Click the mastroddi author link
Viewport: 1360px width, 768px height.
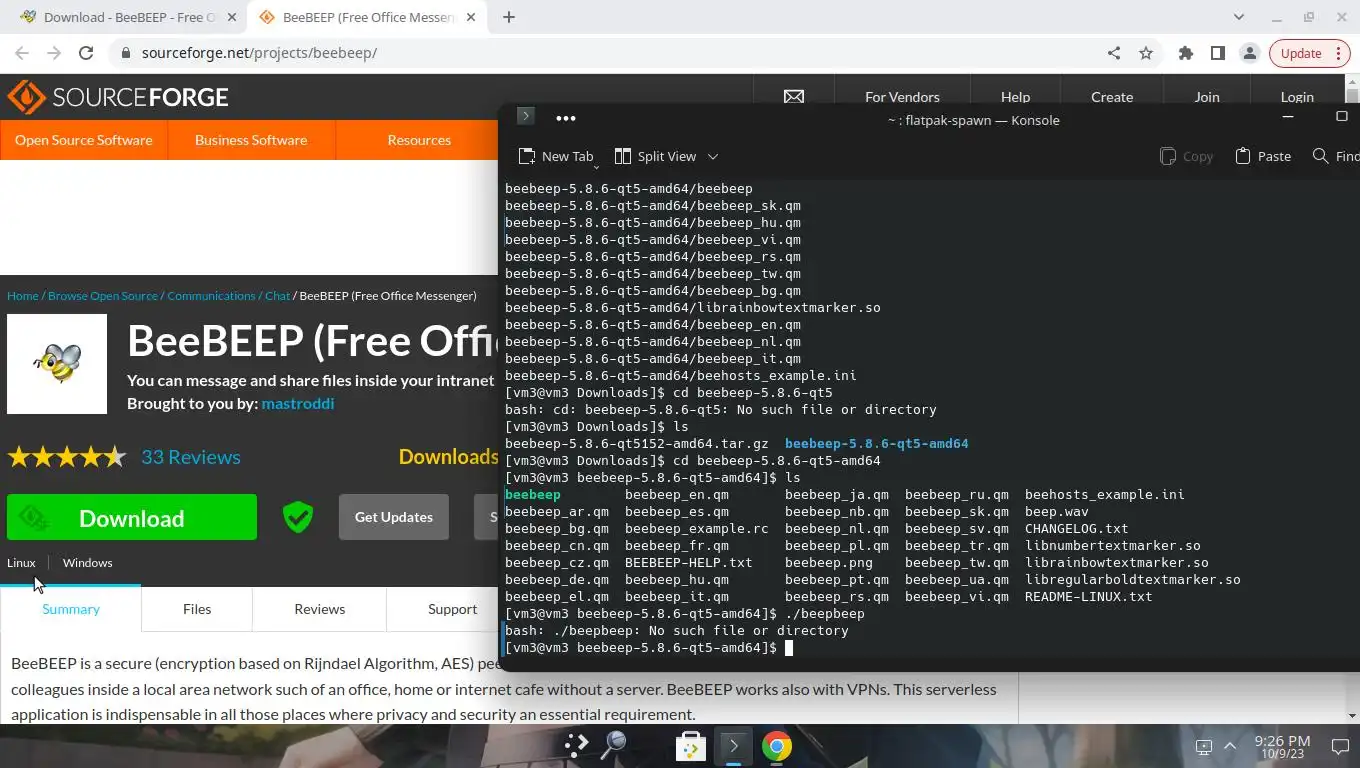[298, 404]
